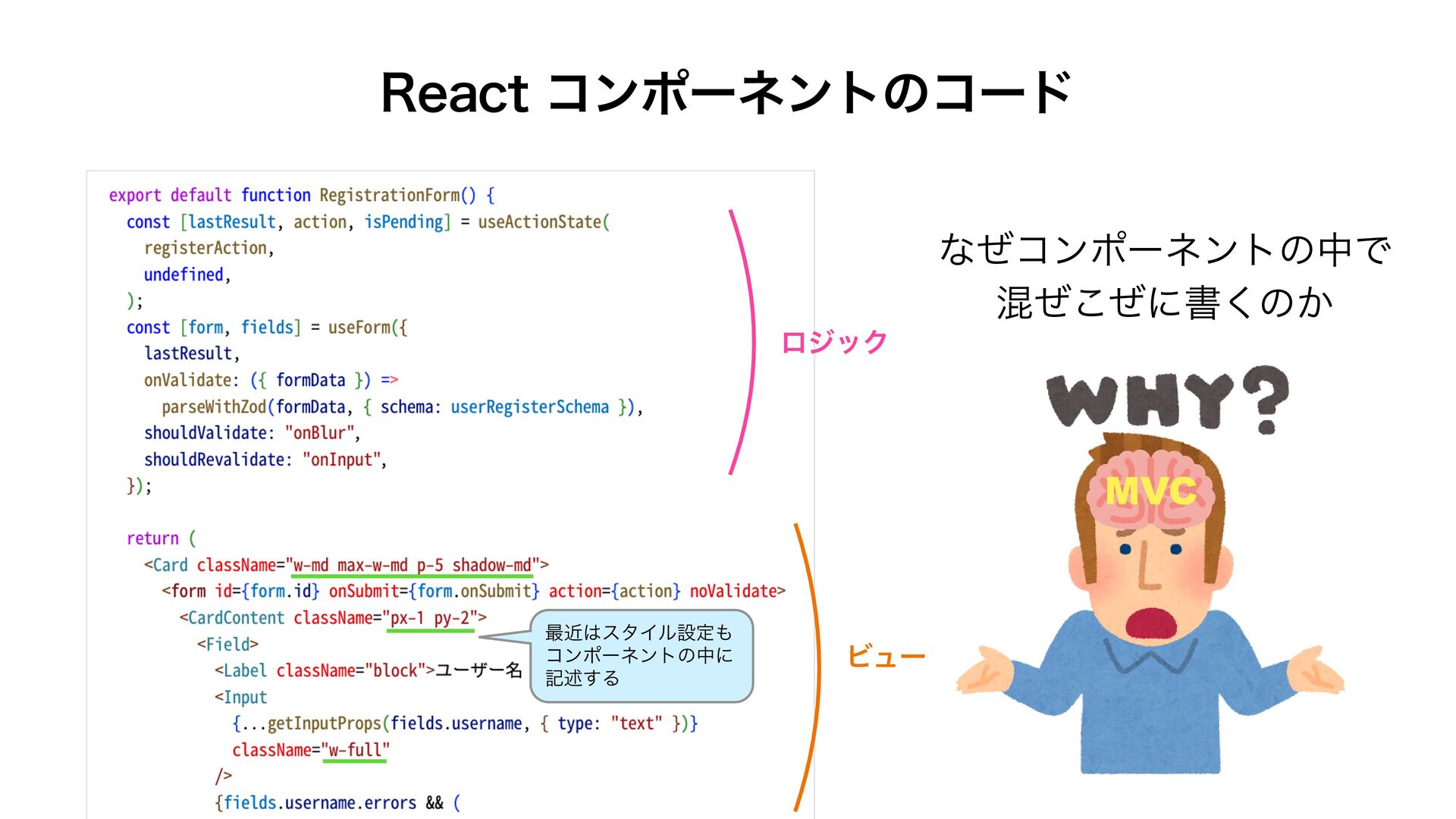Click the underlined "w-full" class string

pyautogui.click(x=355, y=751)
